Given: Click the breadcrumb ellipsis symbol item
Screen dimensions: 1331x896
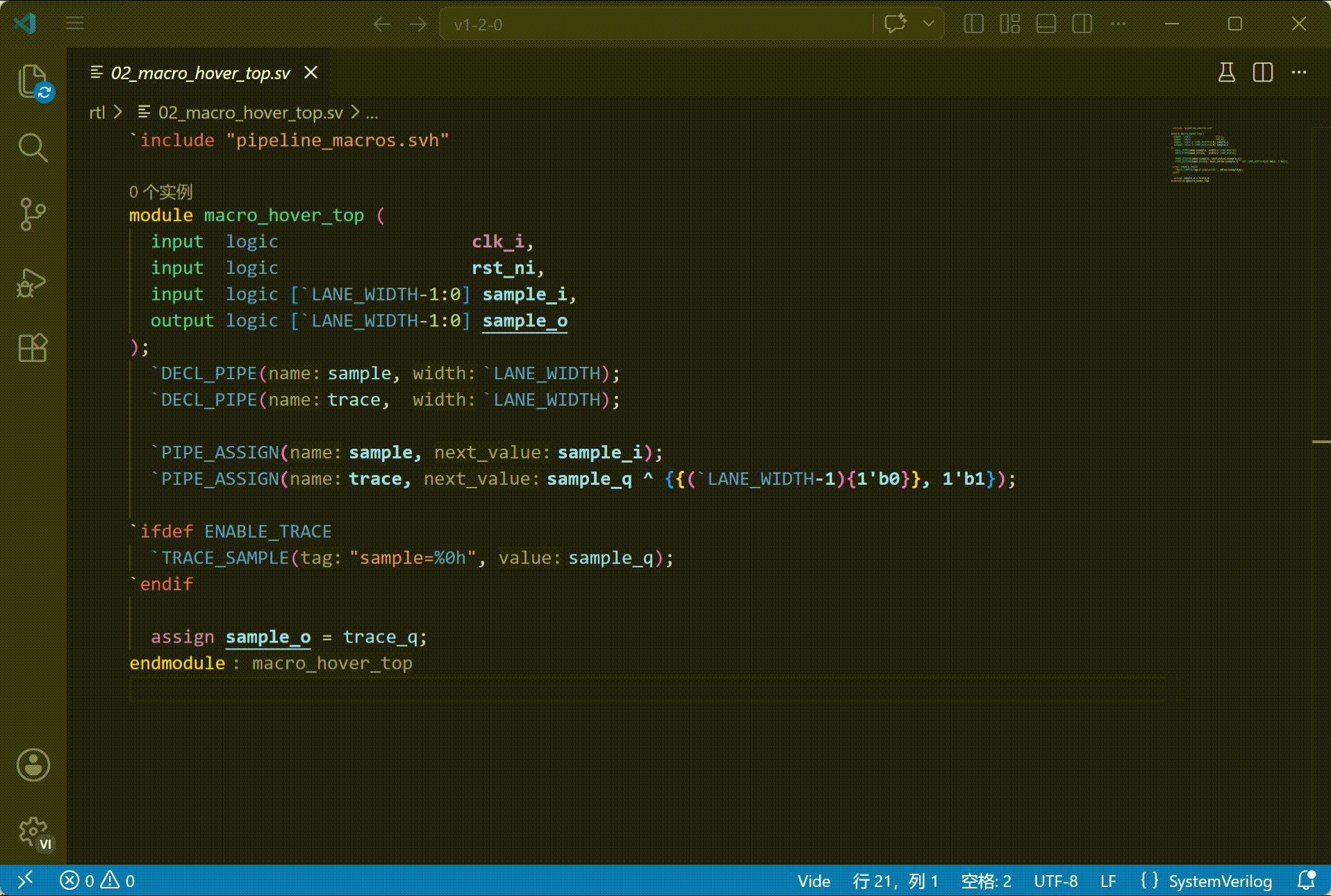Looking at the screenshot, I should click(x=372, y=113).
